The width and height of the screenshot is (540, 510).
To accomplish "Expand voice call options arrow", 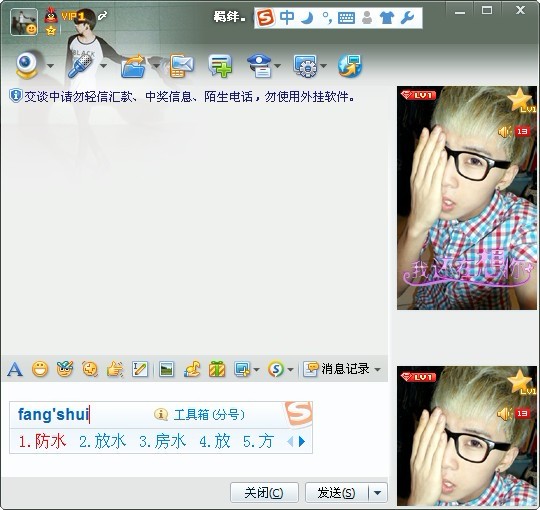I will coord(104,66).
